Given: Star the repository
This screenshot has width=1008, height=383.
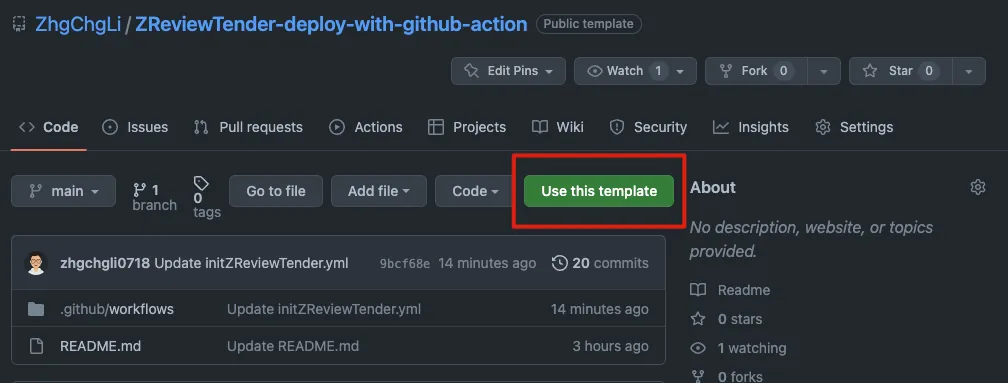Looking at the screenshot, I should (900, 71).
